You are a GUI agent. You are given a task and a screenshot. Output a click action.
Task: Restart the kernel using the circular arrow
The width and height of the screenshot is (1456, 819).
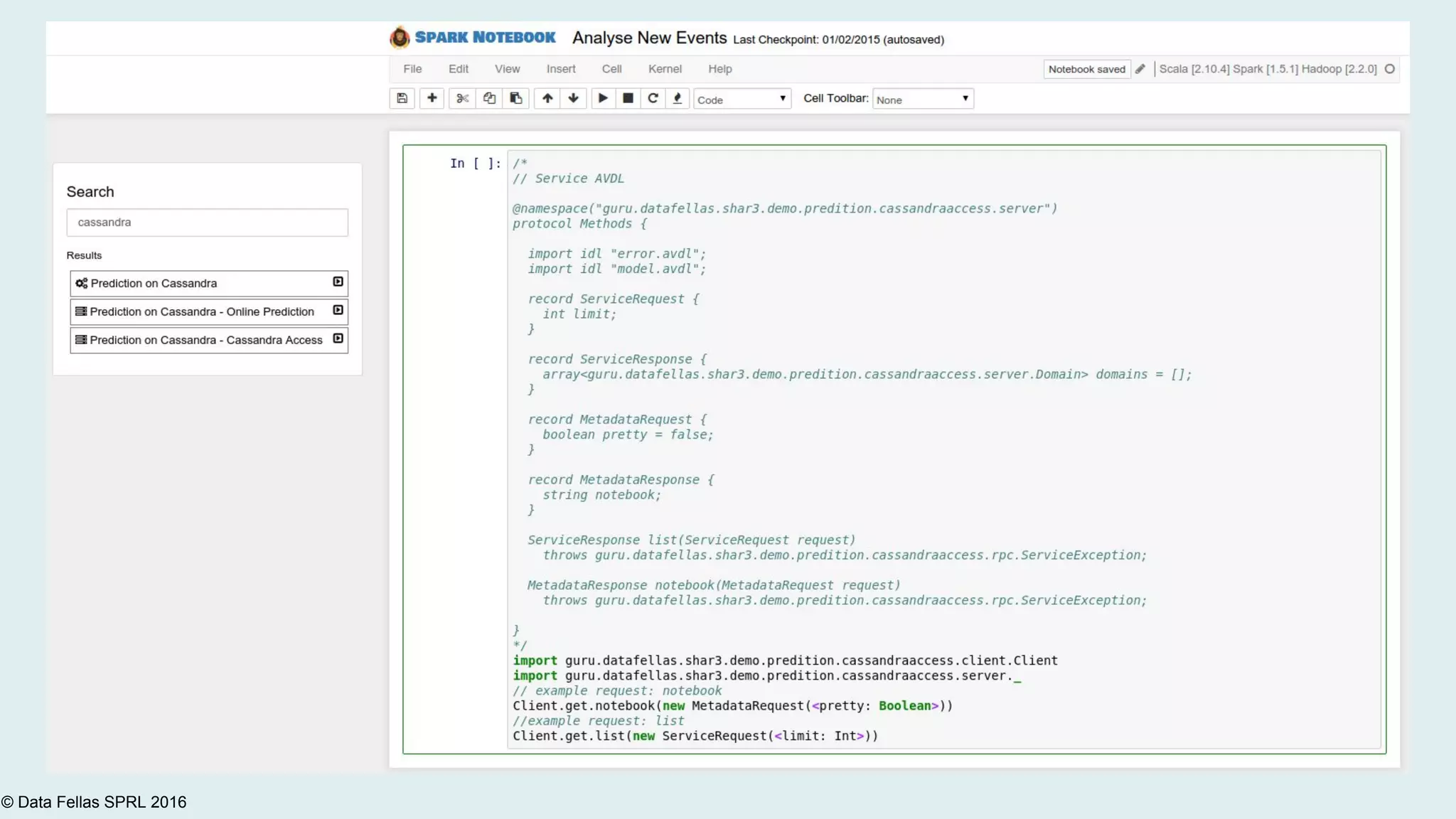pyautogui.click(x=653, y=98)
